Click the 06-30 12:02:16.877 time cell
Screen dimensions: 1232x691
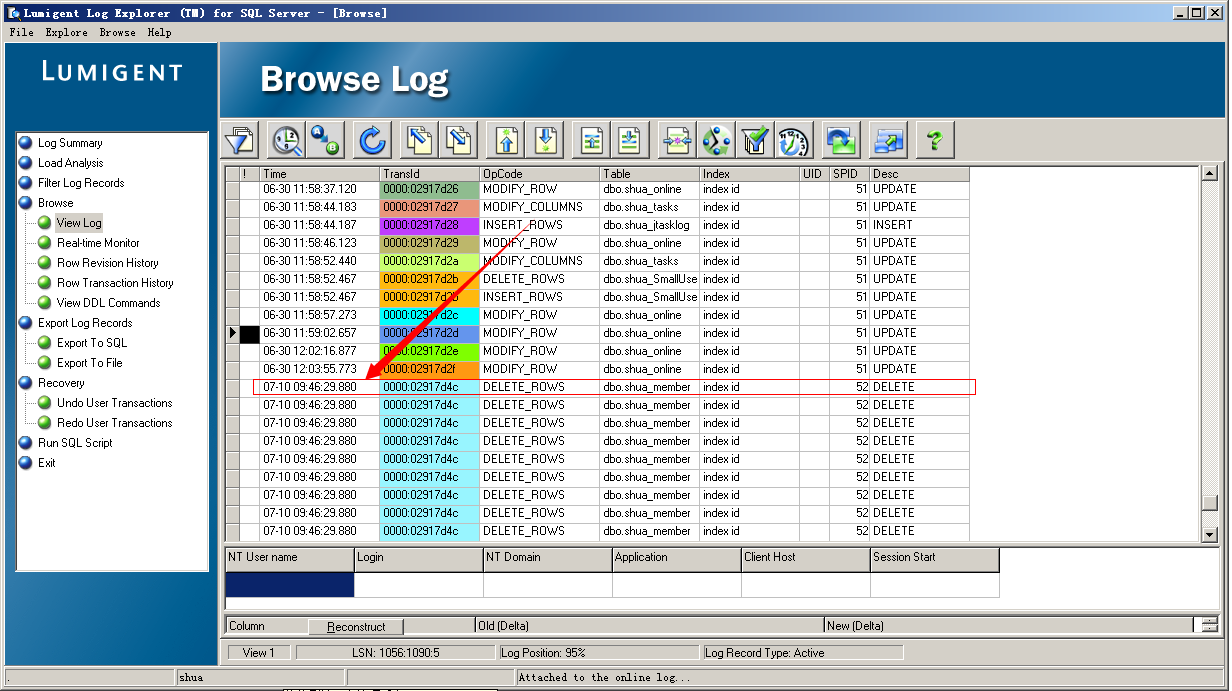pyautogui.click(x=319, y=351)
